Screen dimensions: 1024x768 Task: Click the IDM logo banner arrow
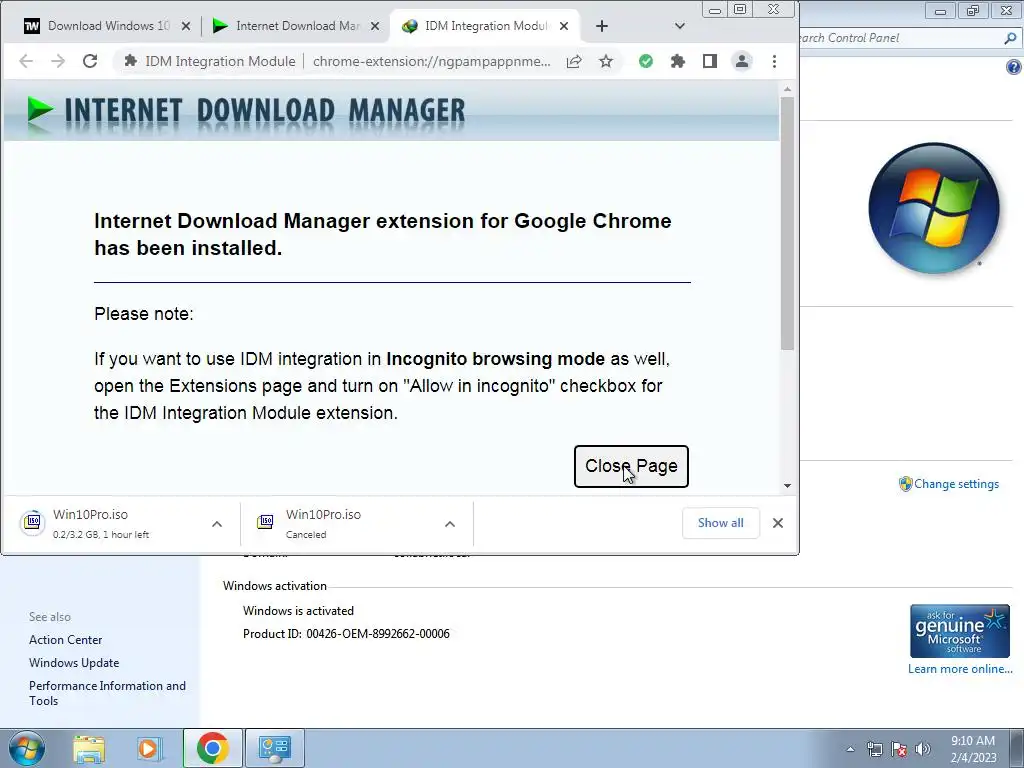click(39, 110)
